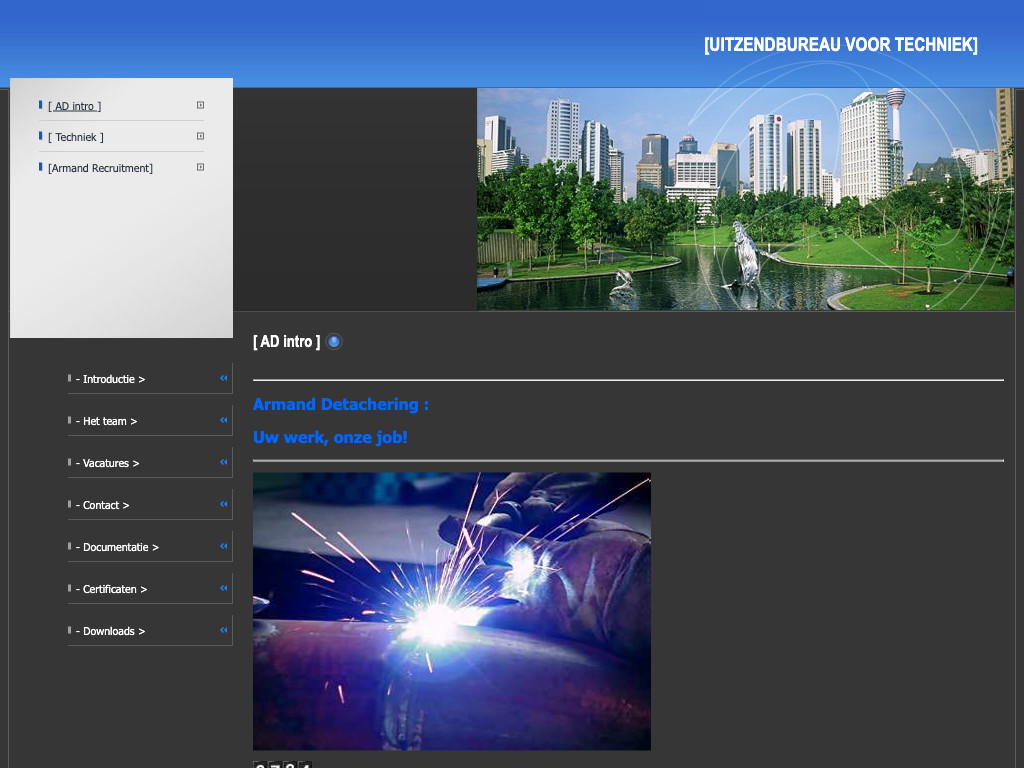The image size is (1024, 768).
Task: Switch to the [ Techniek ] menu section
Action: (x=76, y=137)
